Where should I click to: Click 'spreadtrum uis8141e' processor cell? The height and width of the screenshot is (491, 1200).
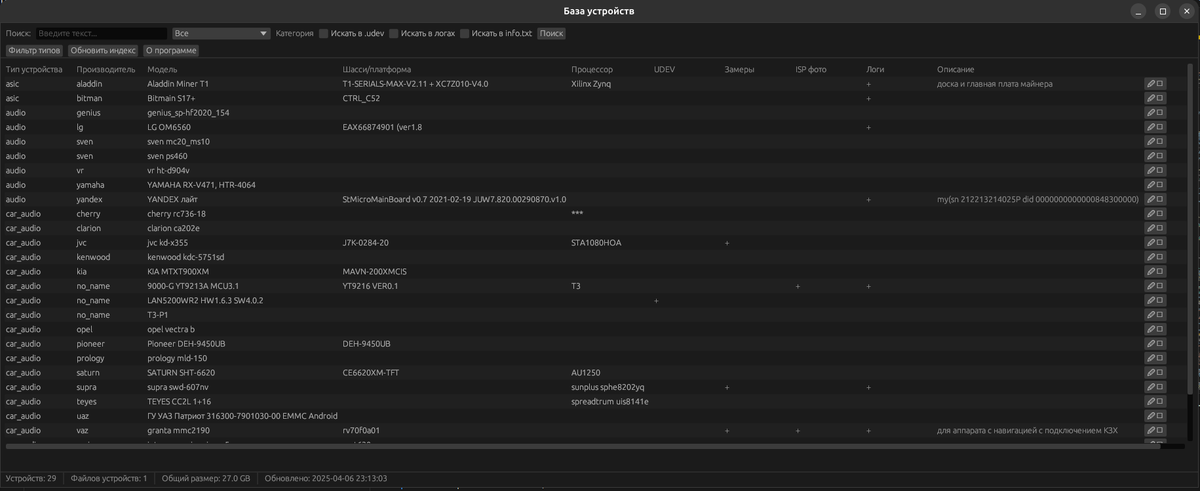tap(610, 401)
